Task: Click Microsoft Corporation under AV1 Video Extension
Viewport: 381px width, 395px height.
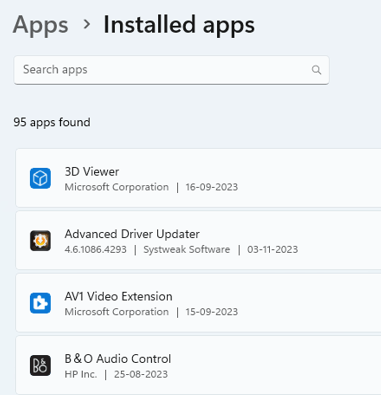Action: coord(117,312)
